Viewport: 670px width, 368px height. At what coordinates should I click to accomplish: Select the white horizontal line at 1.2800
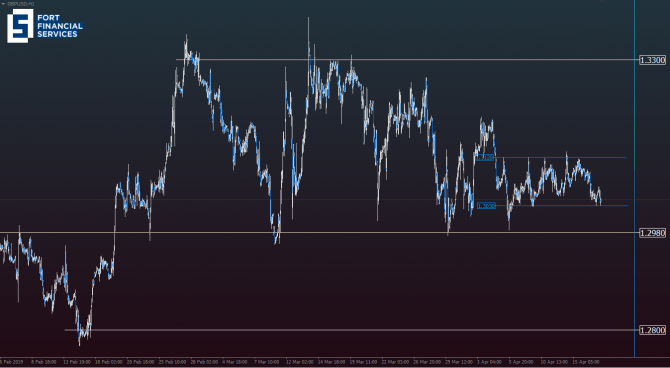(x=351, y=330)
